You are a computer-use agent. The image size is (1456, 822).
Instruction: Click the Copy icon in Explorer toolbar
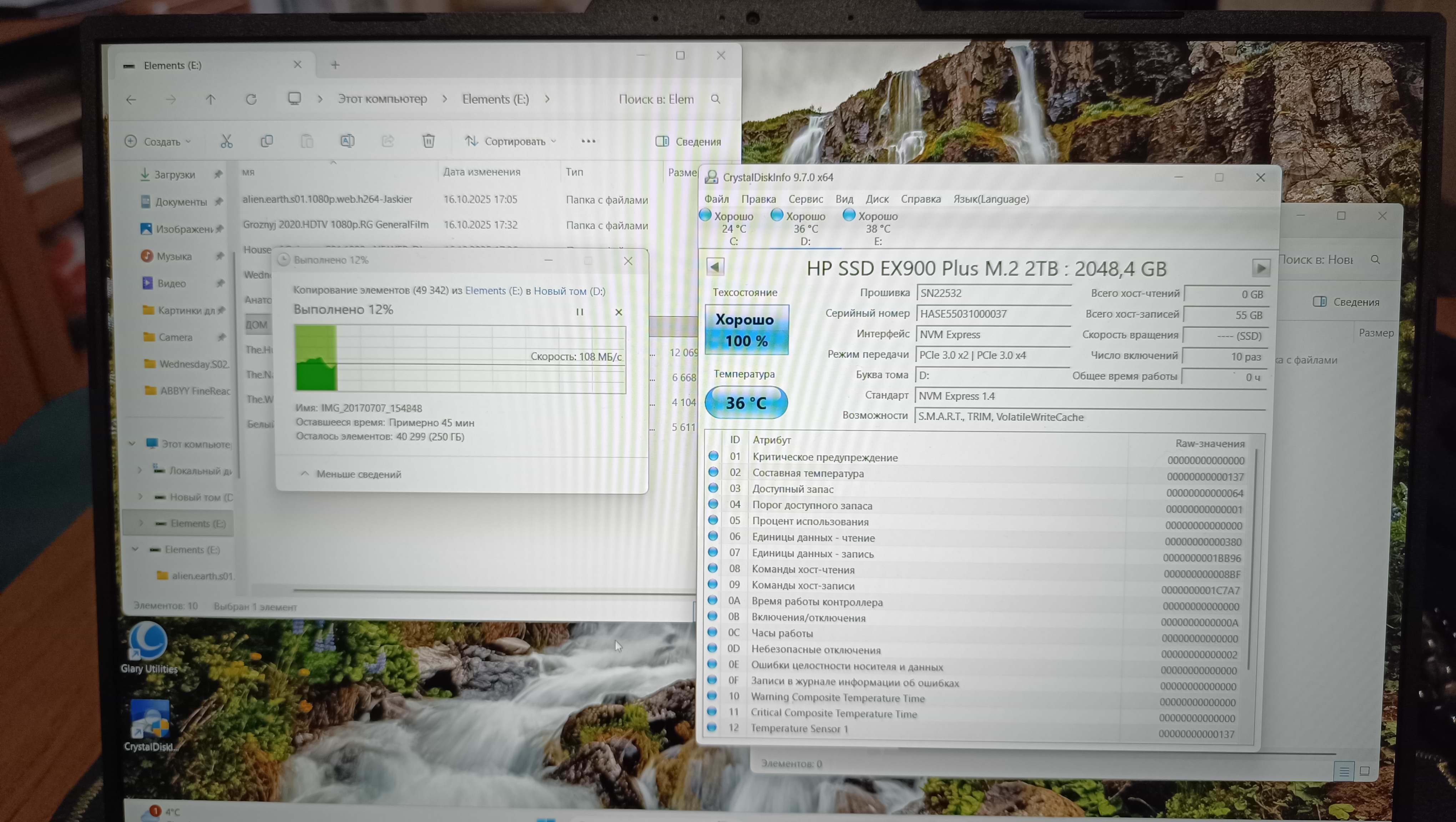click(267, 141)
